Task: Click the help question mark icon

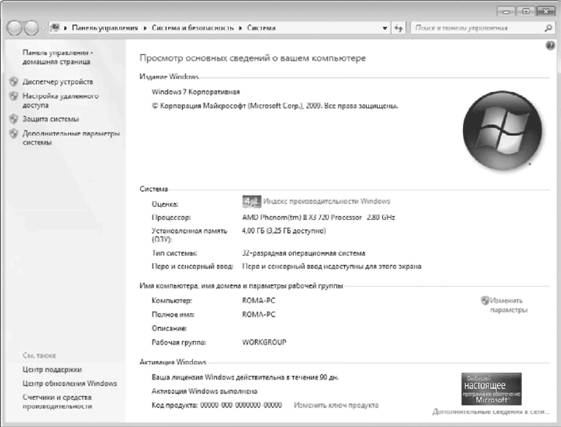Action: tap(550, 45)
